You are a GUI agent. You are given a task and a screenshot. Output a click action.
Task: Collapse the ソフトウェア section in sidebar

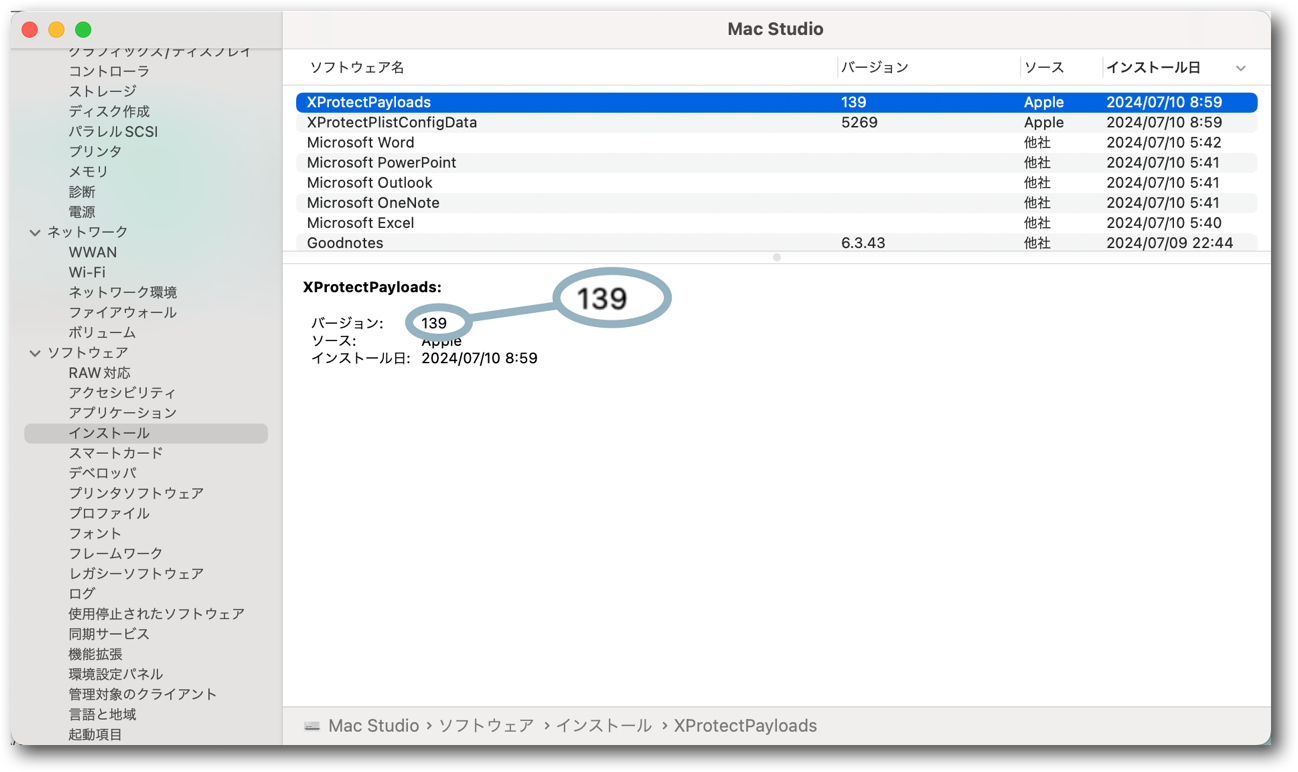point(35,353)
